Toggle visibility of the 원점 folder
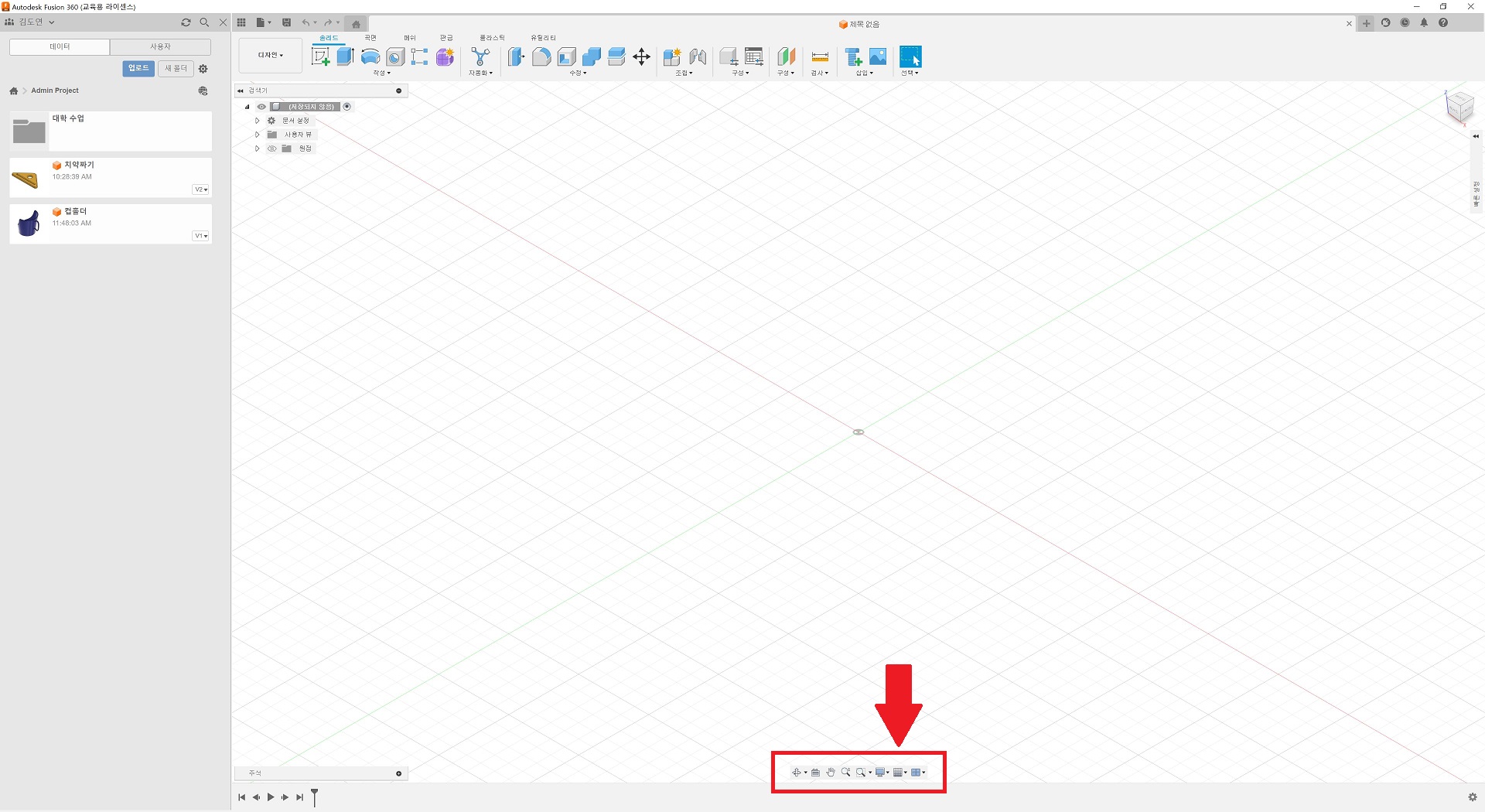Viewport: 1485px width, 812px height. [272, 148]
